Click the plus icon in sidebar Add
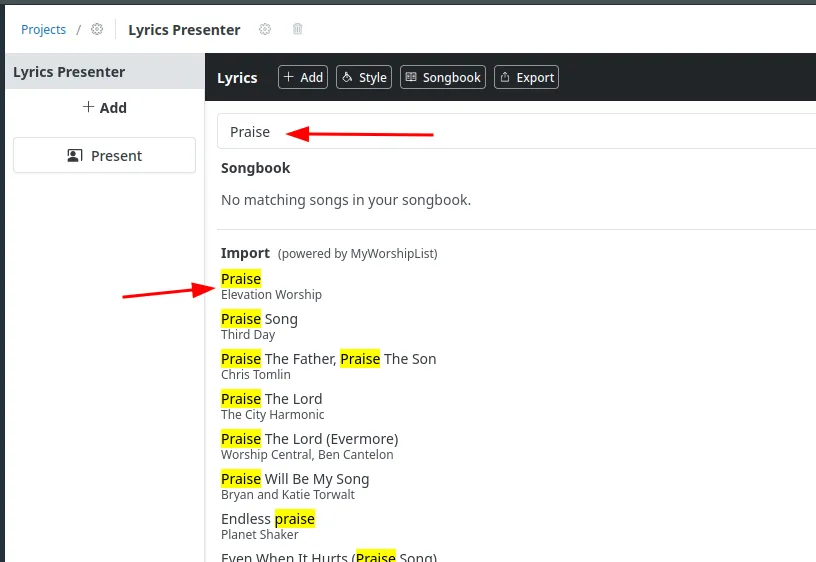This screenshot has height=562, width=816. tap(88, 107)
